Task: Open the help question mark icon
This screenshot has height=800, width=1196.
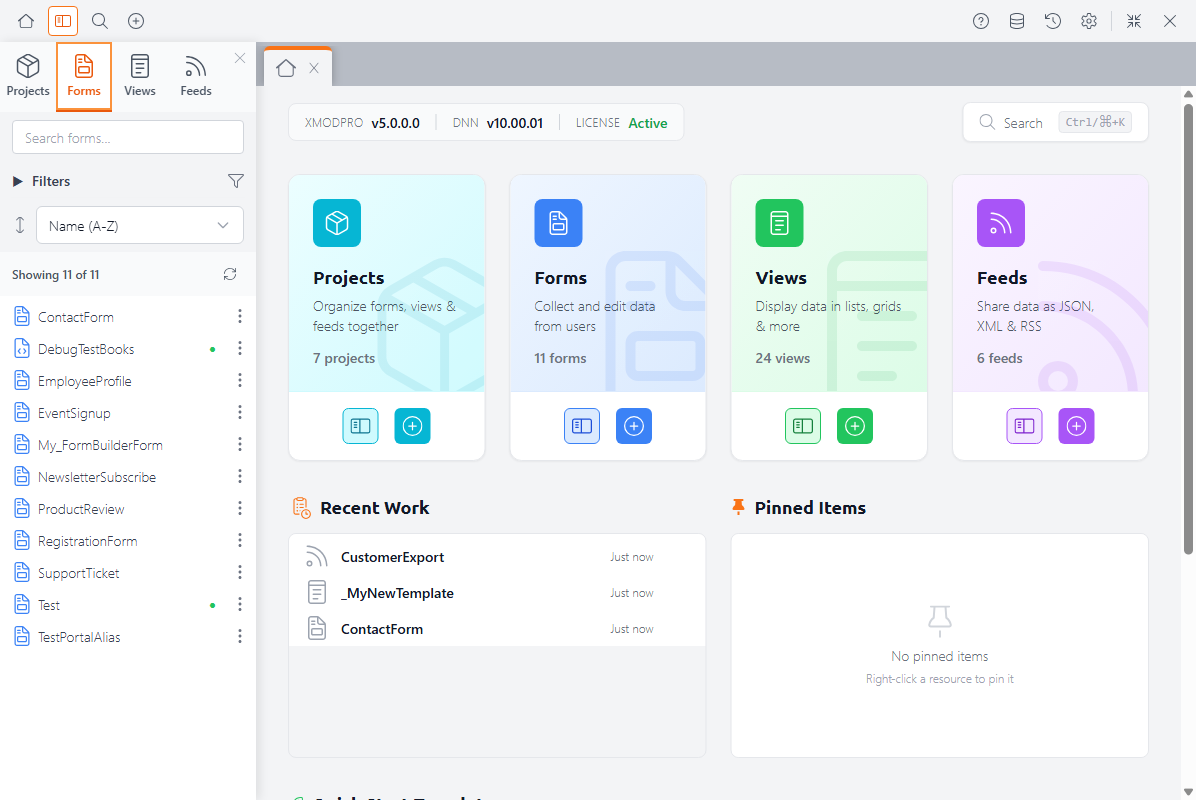Action: pyautogui.click(x=981, y=21)
